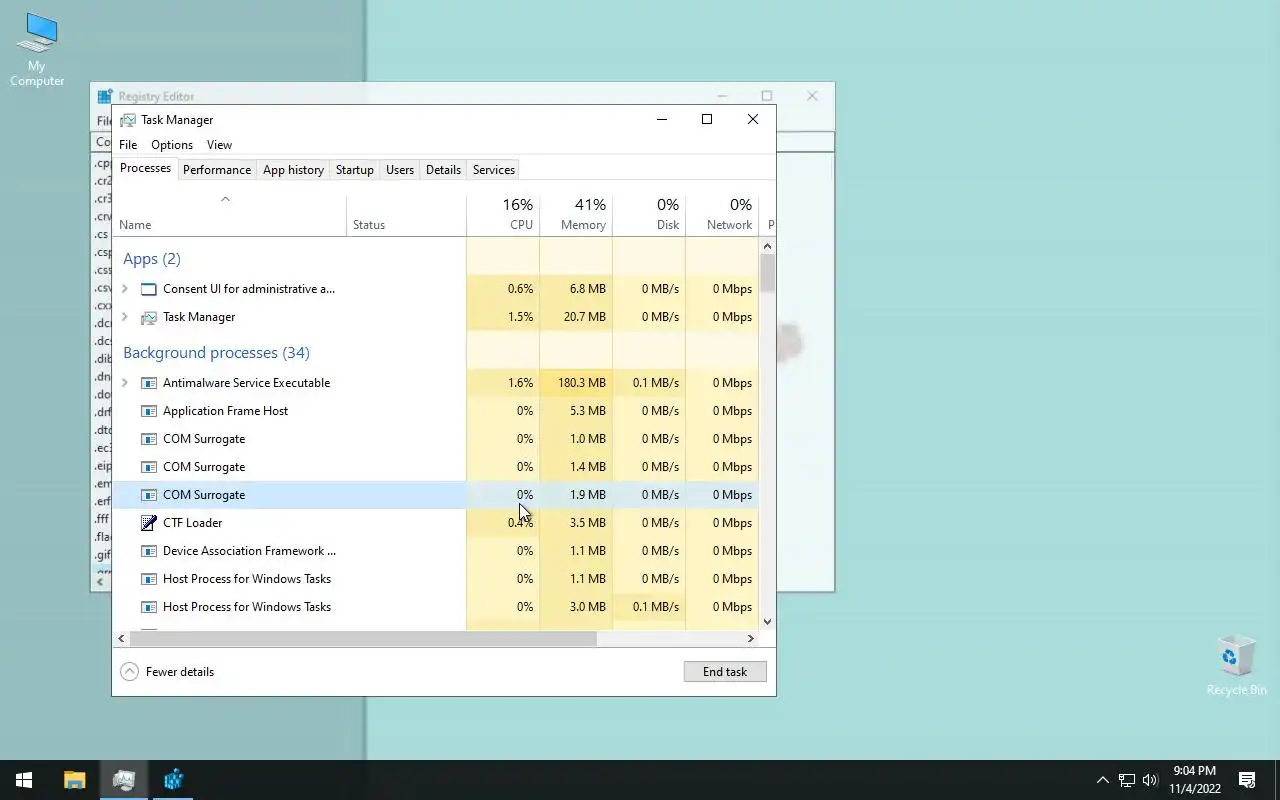This screenshot has width=1280, height=800.
Task: Click the highlighted COM Surrogate row icon
Action: [x=149, y=495]
